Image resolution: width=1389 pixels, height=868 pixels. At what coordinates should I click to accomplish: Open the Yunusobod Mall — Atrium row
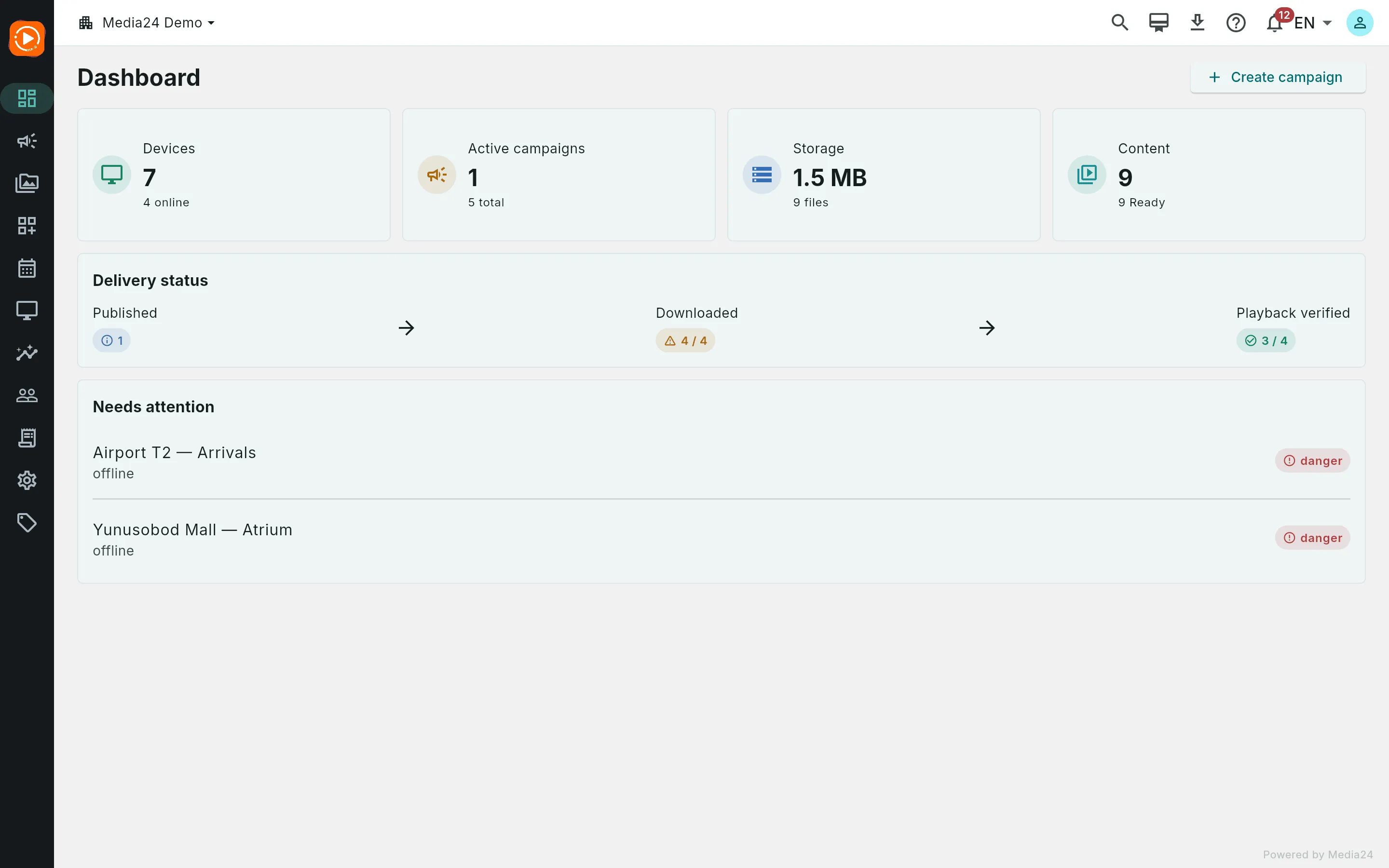(x=721, y=539)
